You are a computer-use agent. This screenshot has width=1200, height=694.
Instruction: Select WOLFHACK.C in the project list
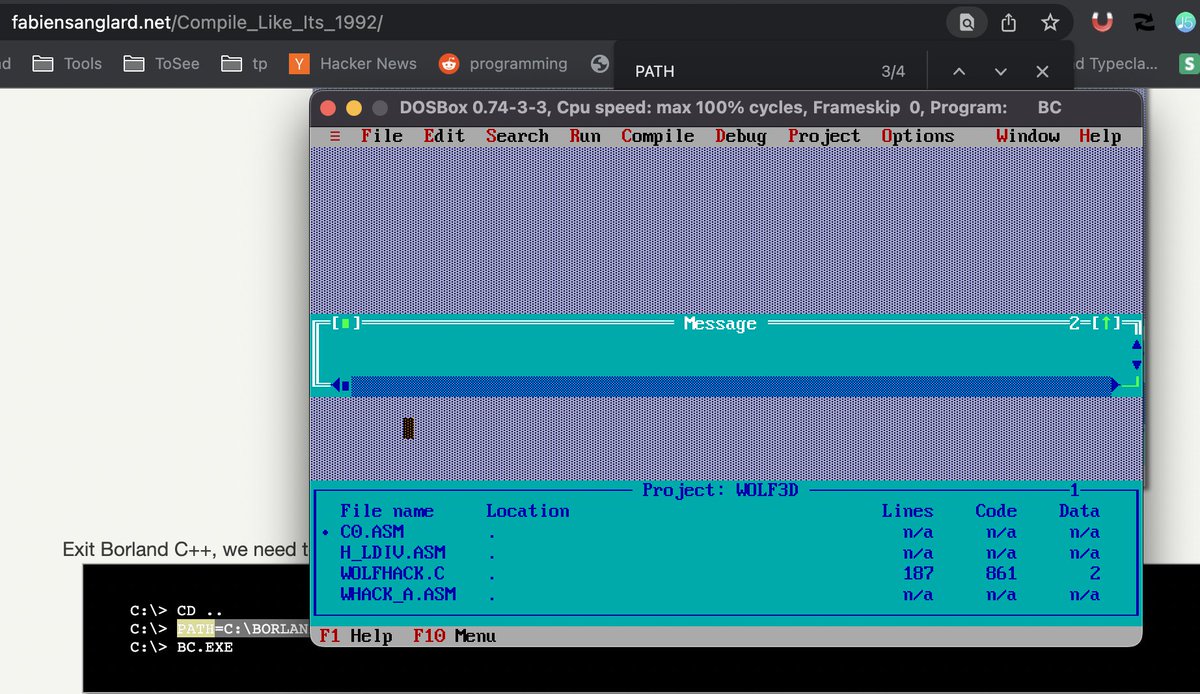coord(392,573)
